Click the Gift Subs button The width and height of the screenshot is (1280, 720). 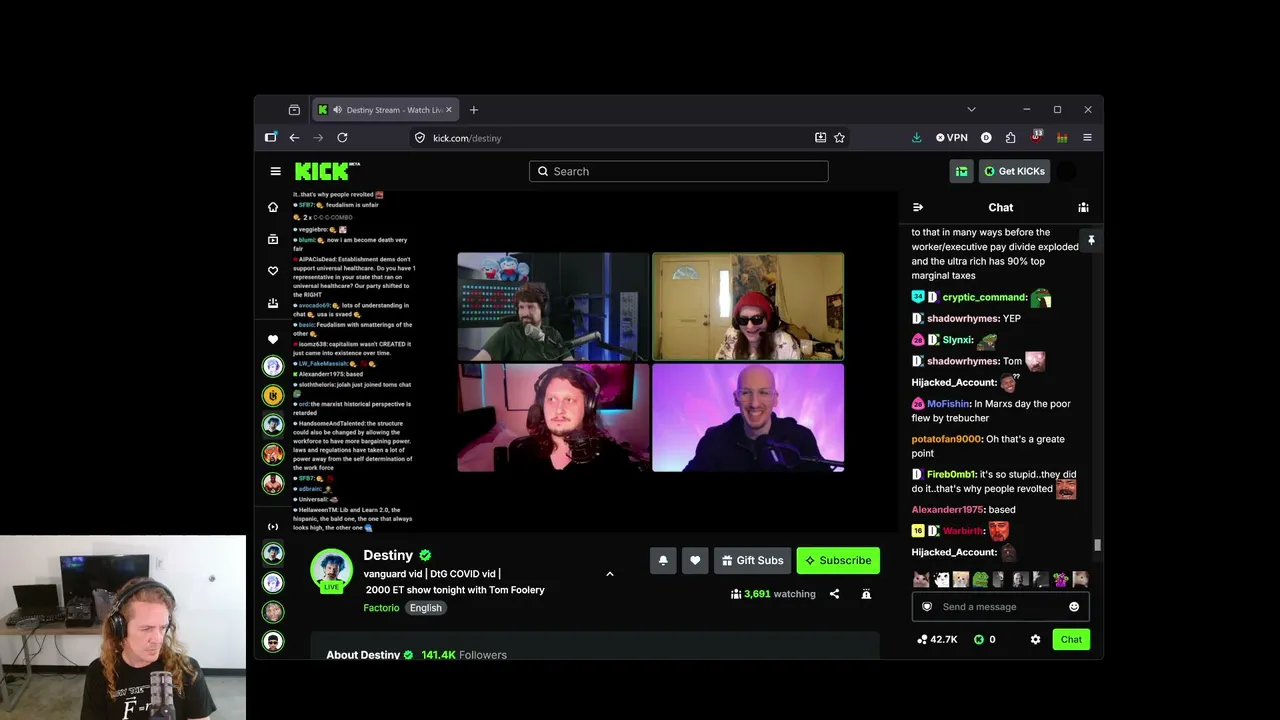click(x=752, y=561)
